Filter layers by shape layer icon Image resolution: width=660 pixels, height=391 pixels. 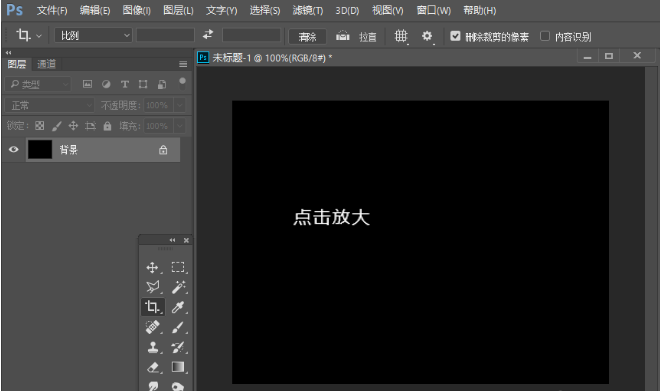(x=143, y=84)
